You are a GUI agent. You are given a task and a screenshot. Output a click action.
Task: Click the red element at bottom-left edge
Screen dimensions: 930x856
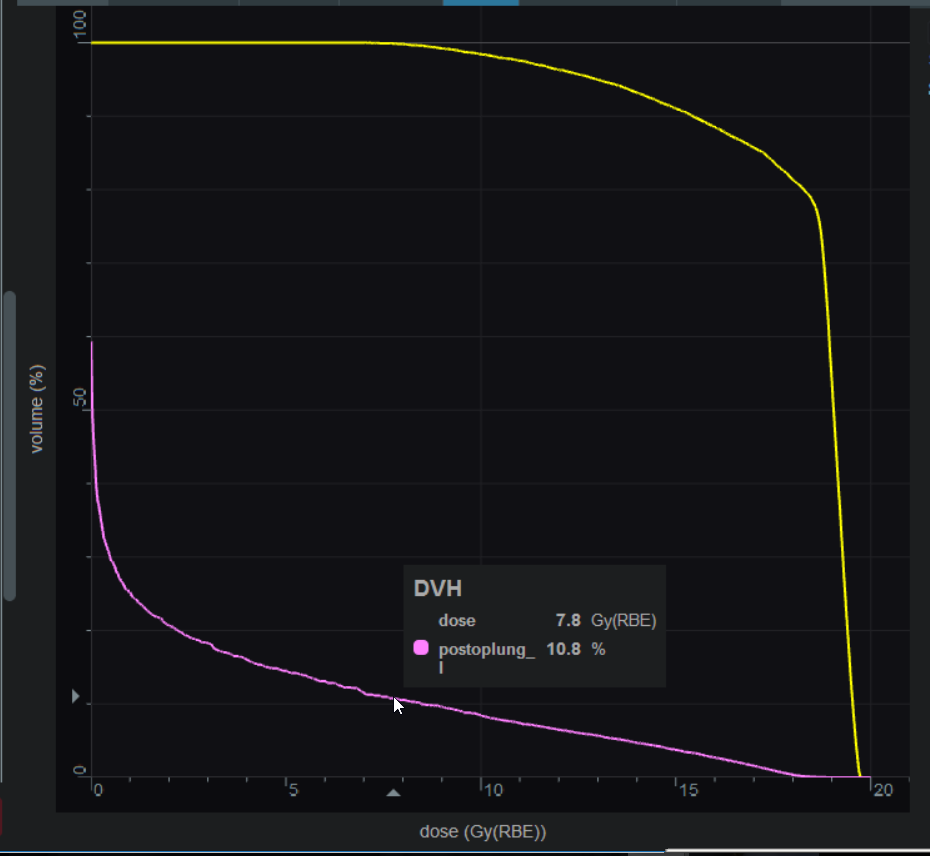2,817
